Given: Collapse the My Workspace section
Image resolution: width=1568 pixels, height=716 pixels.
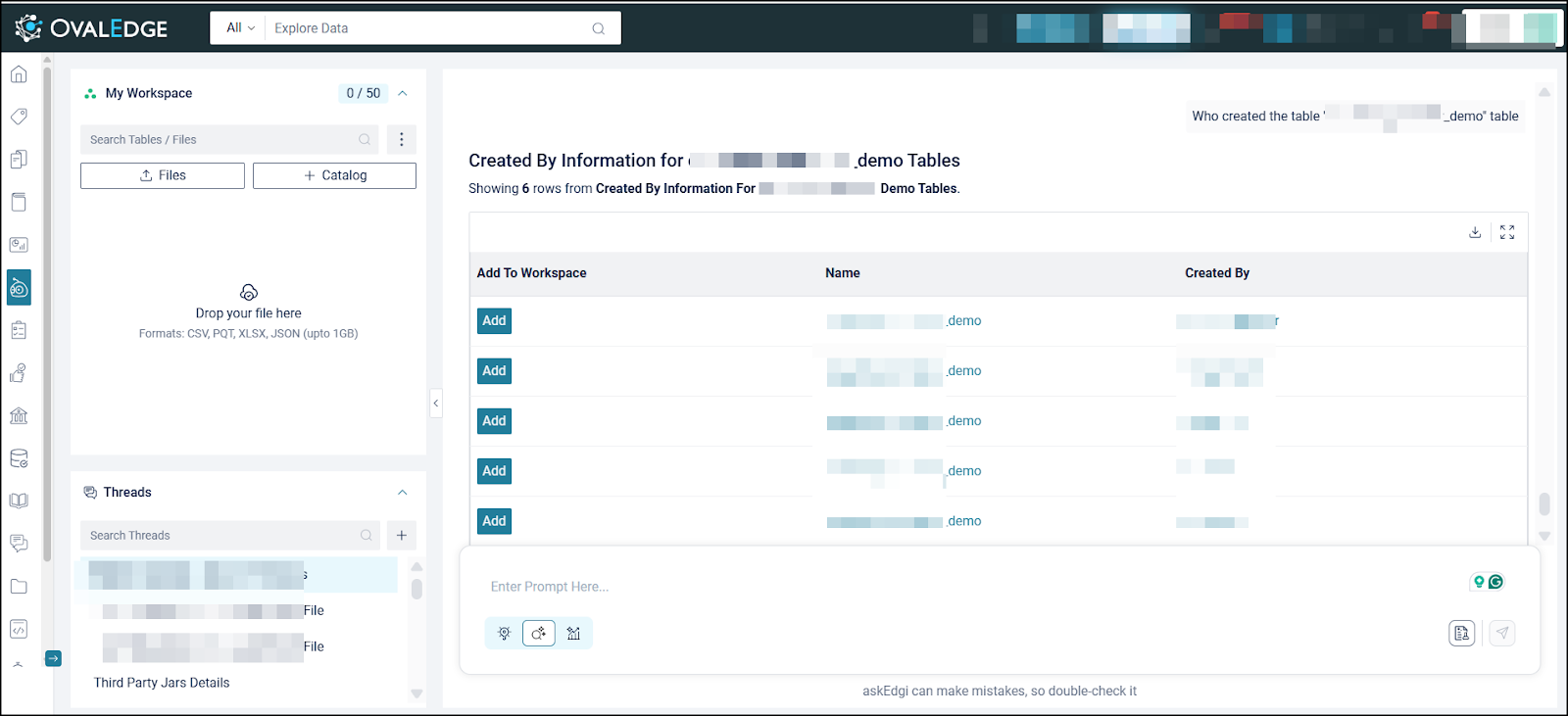Looking at the screenshot, I should (403, 93).
